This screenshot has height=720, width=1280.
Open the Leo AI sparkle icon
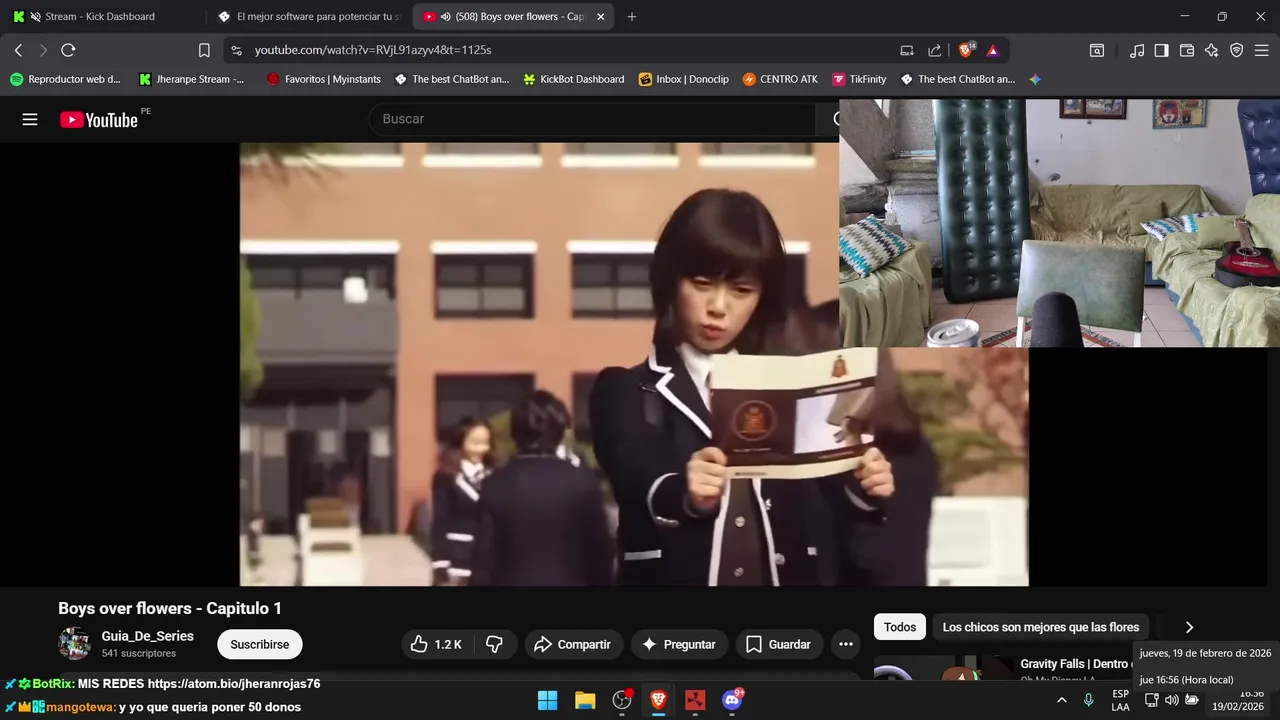coord(1212,50)
